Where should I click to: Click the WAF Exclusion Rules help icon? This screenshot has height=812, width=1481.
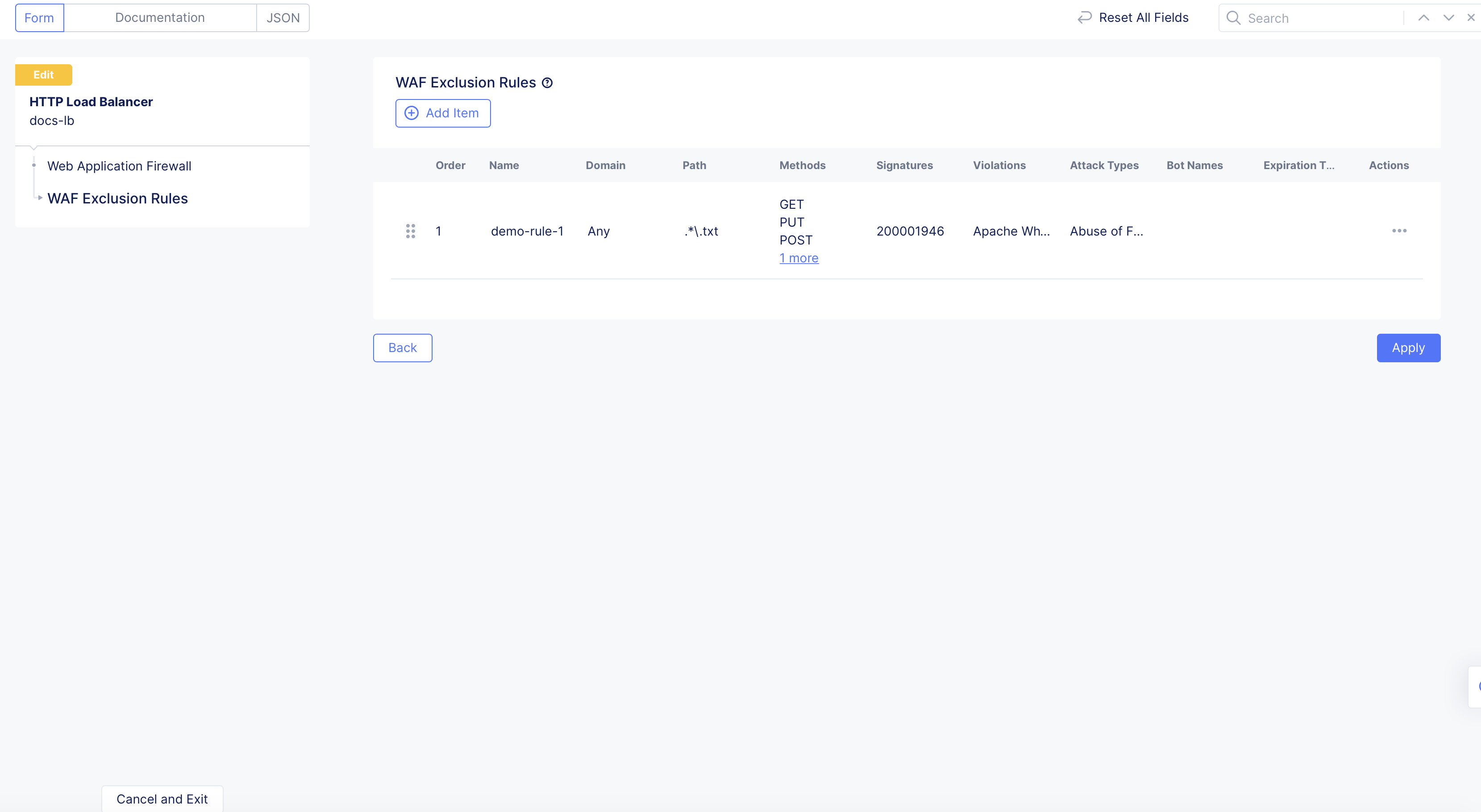tap(547, 83)
